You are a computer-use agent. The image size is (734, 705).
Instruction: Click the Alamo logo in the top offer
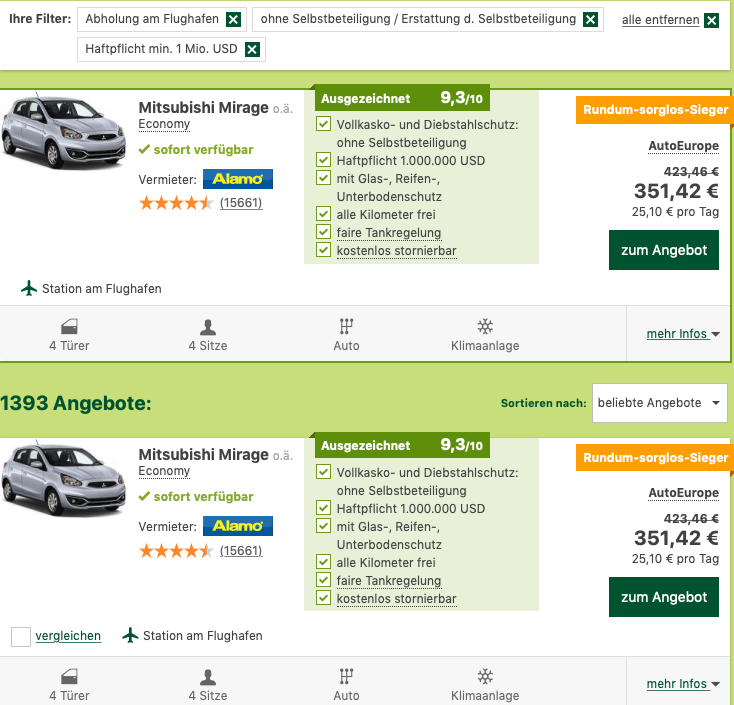(238, 179)
